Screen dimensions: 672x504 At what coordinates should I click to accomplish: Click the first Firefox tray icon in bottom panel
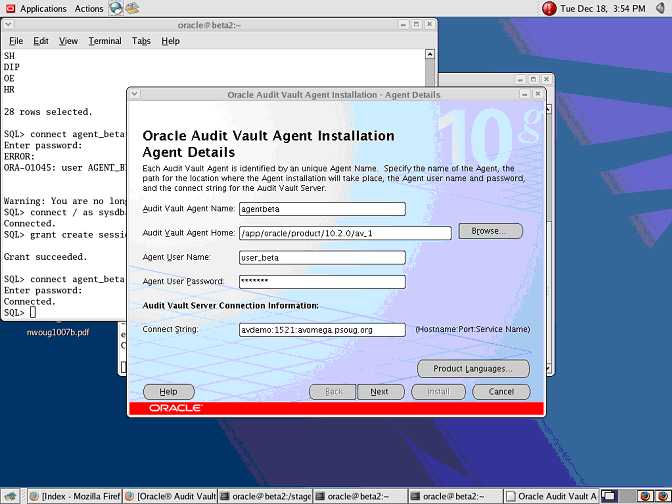tap(645, 496)
